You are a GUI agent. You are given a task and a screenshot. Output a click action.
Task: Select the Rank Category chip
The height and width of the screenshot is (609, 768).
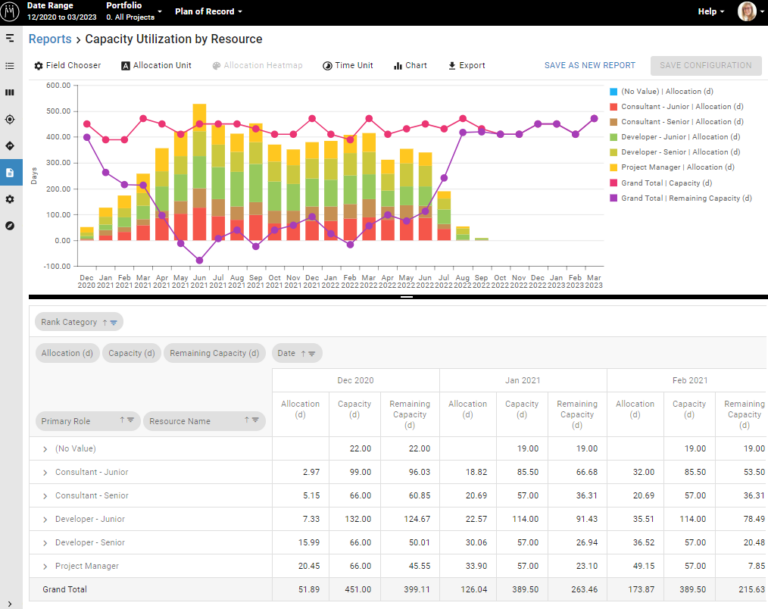[79, 322]
